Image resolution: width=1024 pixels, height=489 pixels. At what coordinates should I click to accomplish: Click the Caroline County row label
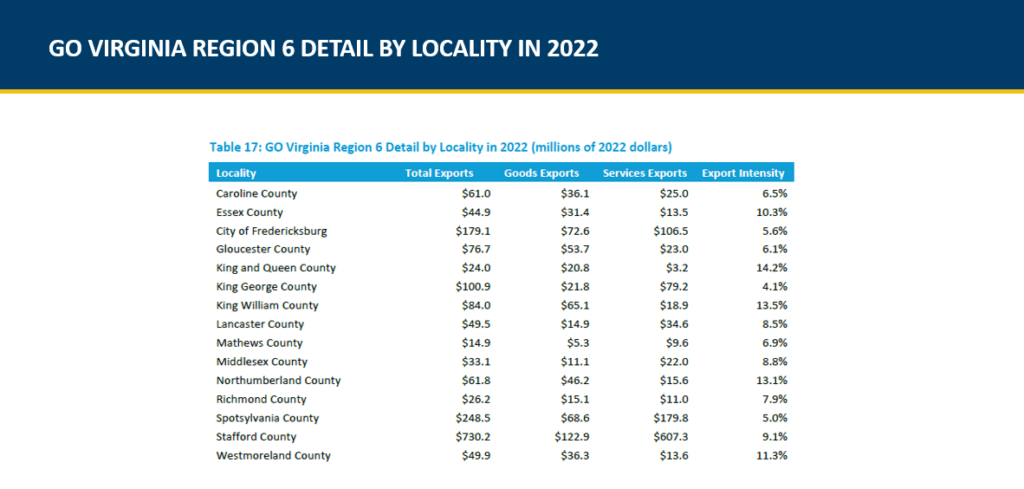[256, 193]
